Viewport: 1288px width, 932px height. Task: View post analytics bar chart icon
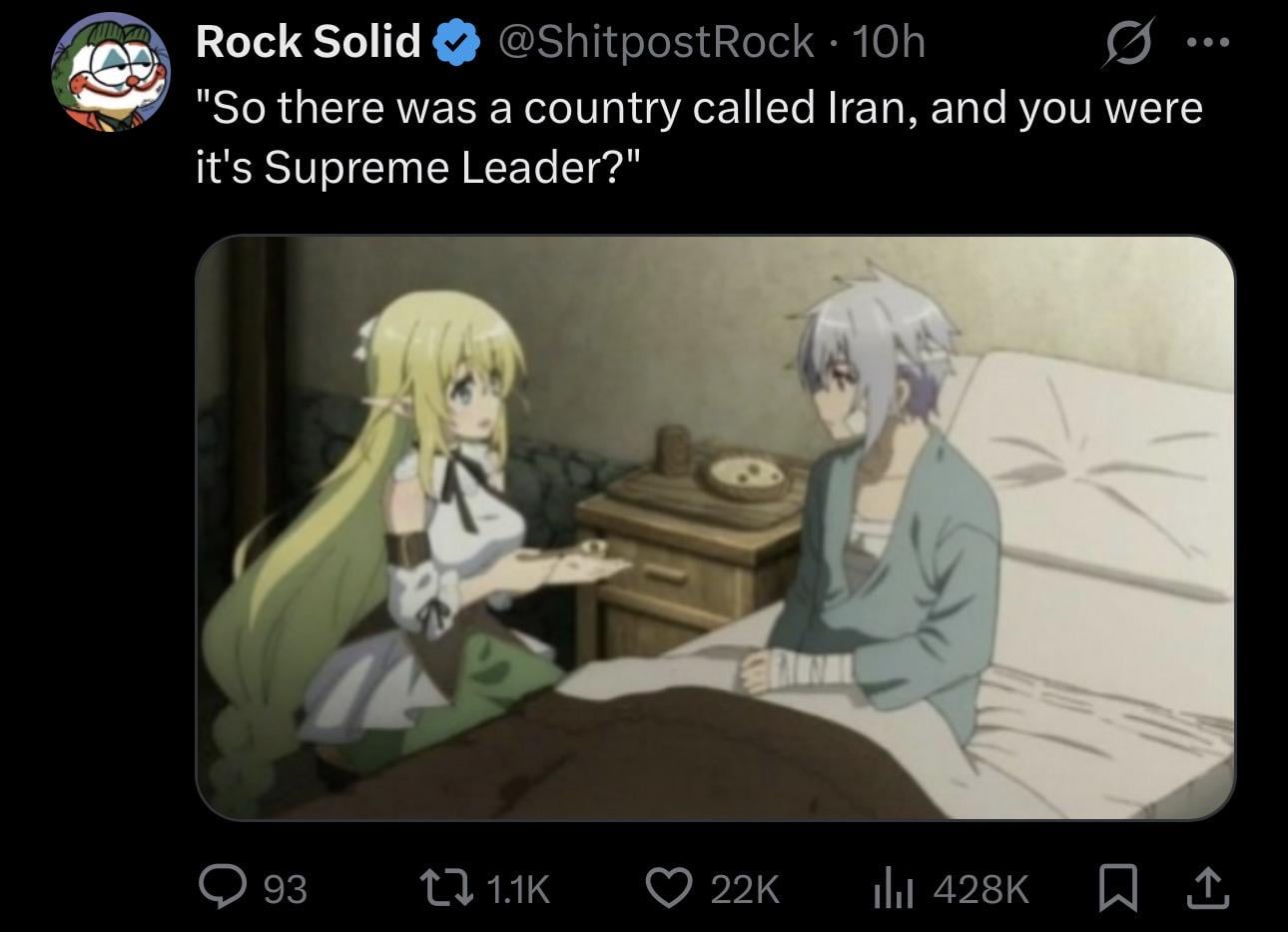895,887
